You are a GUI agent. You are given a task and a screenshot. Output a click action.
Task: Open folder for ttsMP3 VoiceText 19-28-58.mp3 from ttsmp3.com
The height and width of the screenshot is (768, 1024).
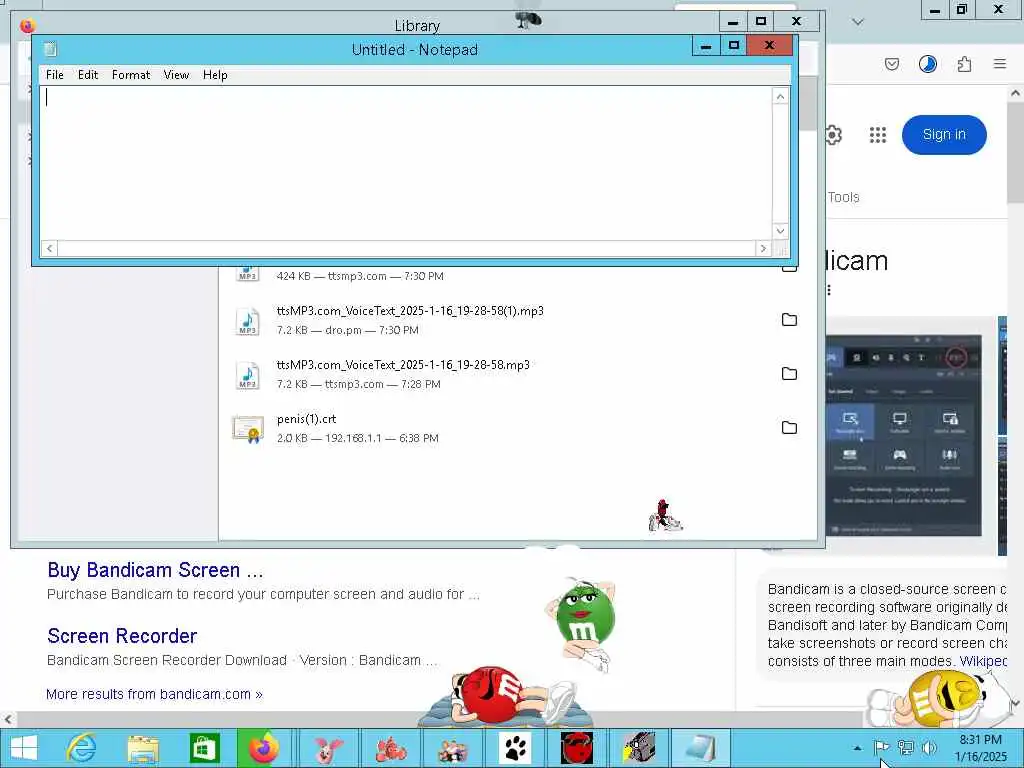point(790,374)
